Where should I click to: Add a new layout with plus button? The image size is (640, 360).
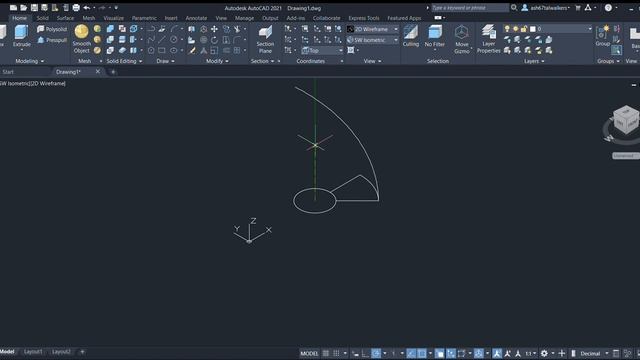click(82, 352)
